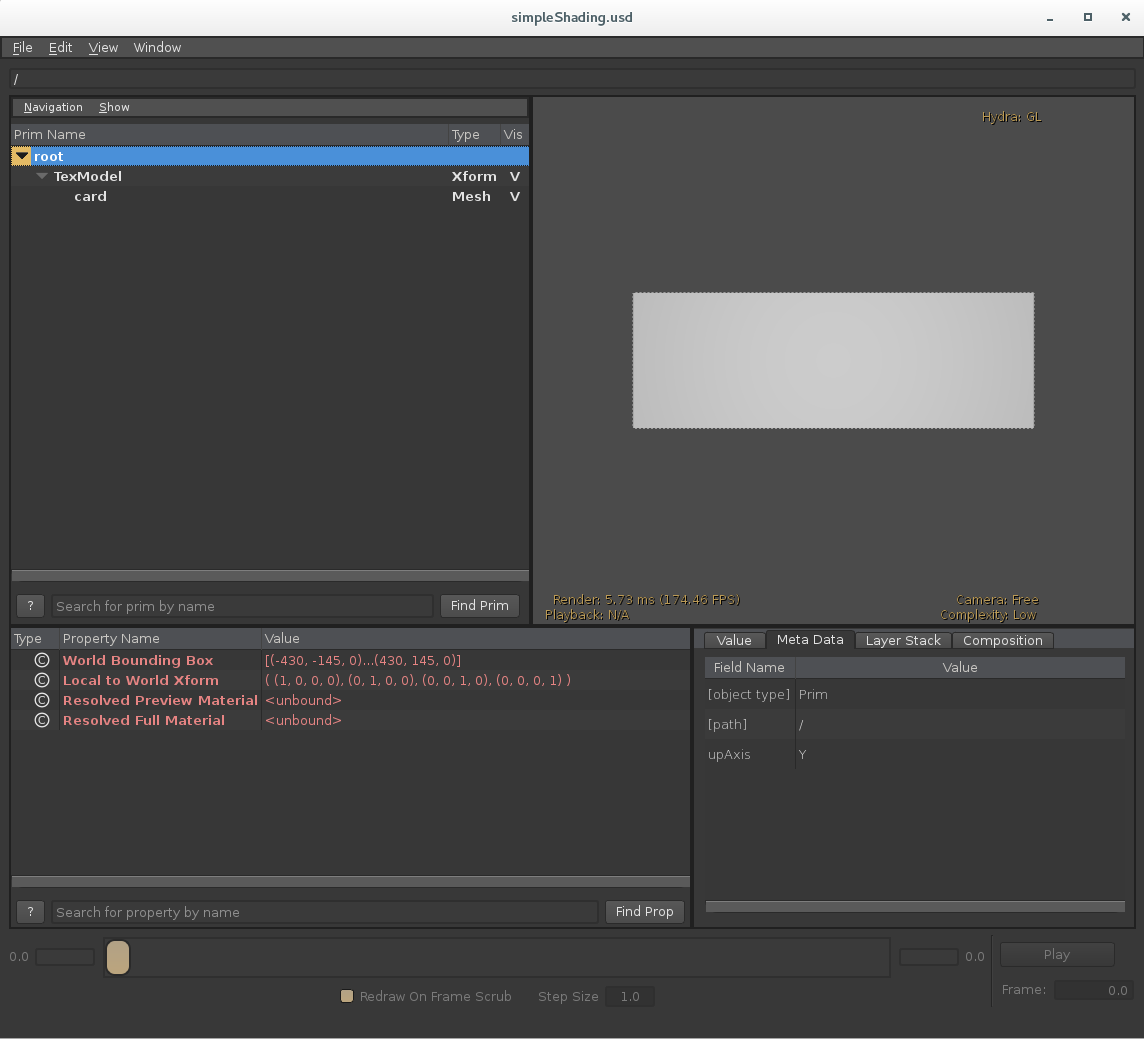The image size is (1144, 1039).
Task: Open the View menu
Action: coord(103,47)
